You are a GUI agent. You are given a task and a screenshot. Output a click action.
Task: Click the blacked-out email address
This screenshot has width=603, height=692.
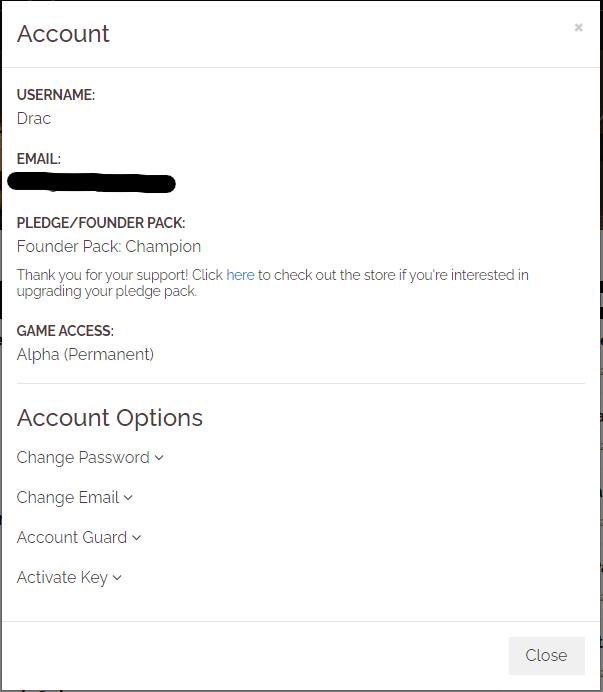point(91,182)
